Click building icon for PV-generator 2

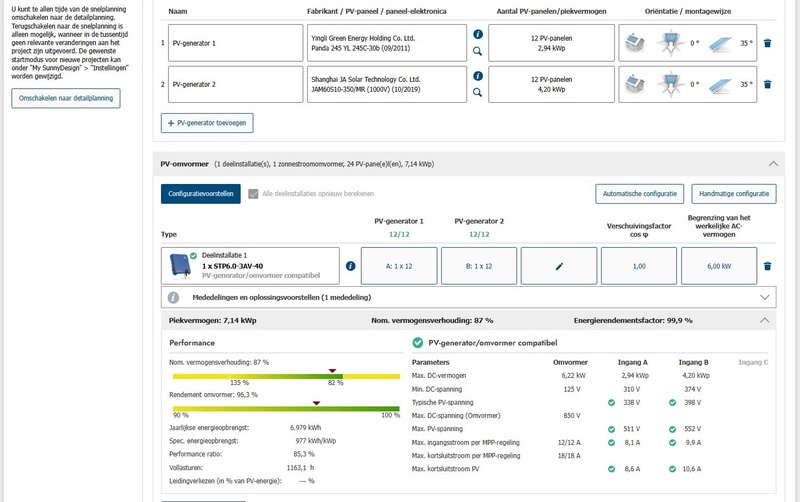coord(635,84)
